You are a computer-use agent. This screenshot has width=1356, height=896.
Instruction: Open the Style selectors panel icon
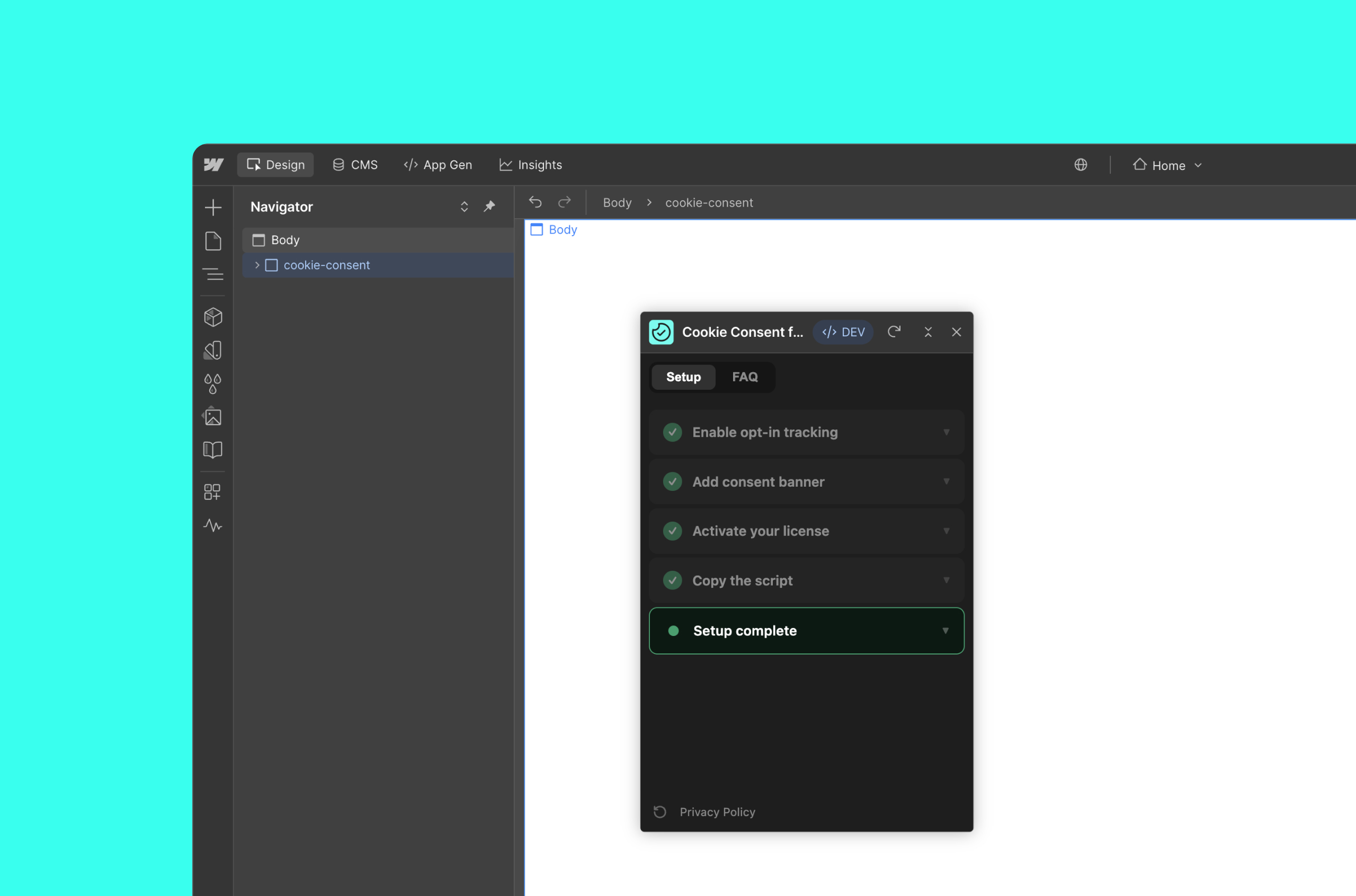[x=212, y=350]
